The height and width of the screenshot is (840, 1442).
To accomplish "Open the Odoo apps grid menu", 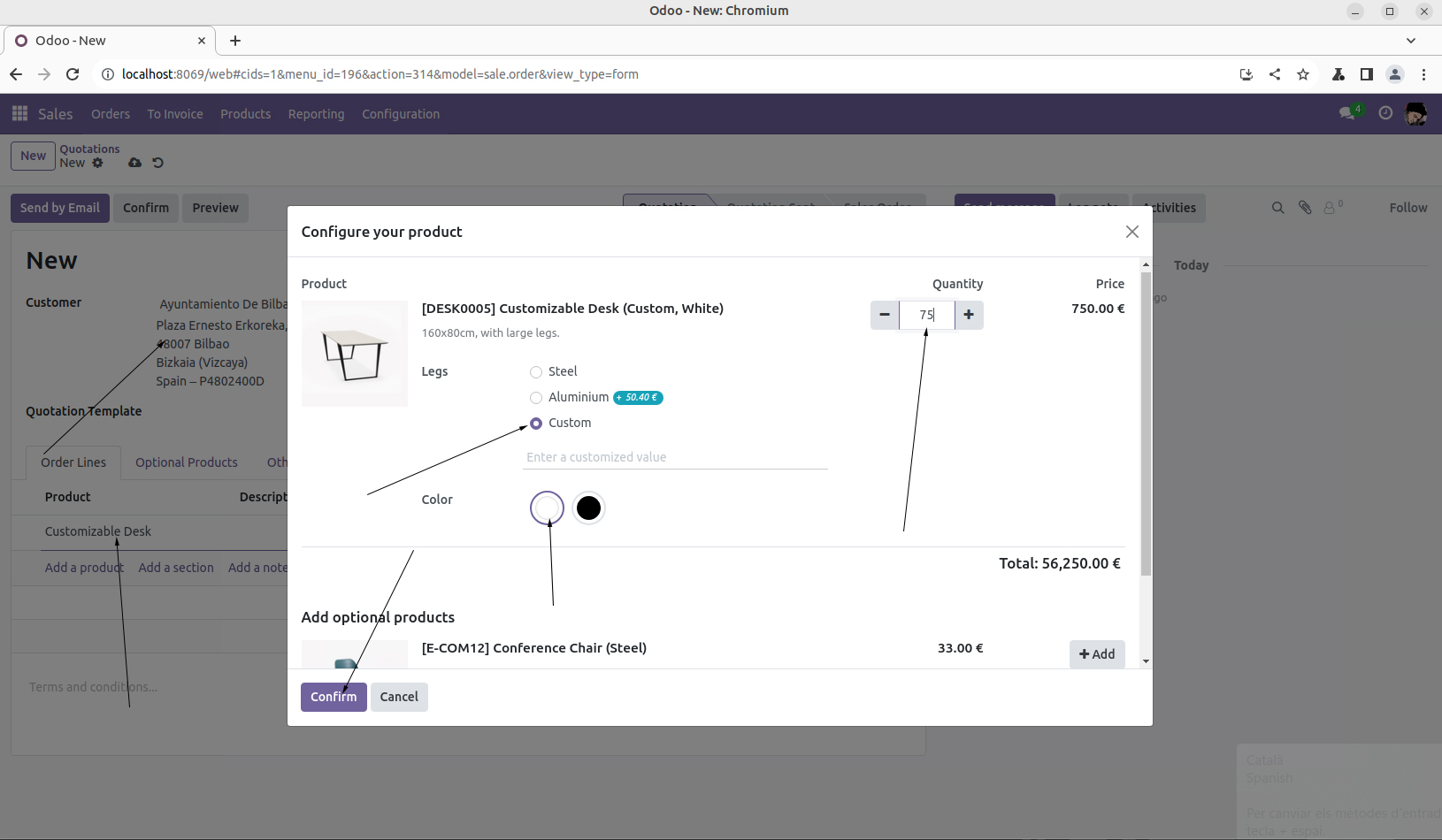I will pyautogui.click(x=19, y=114).
